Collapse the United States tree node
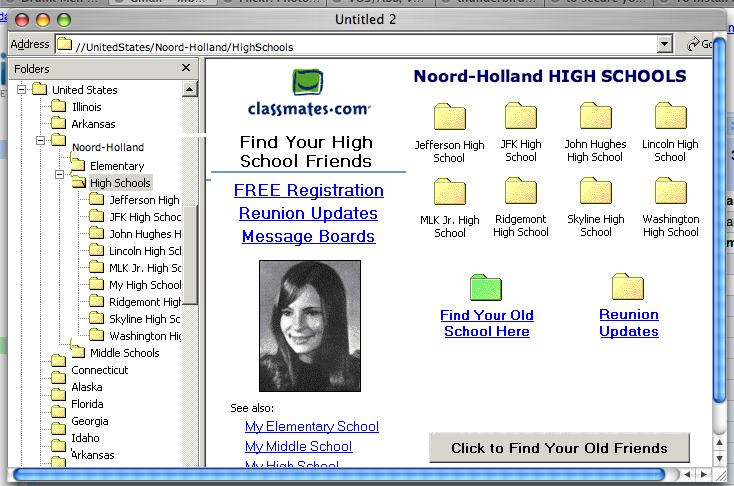Viewport: 734px width, 486px height. coord(21,89)
